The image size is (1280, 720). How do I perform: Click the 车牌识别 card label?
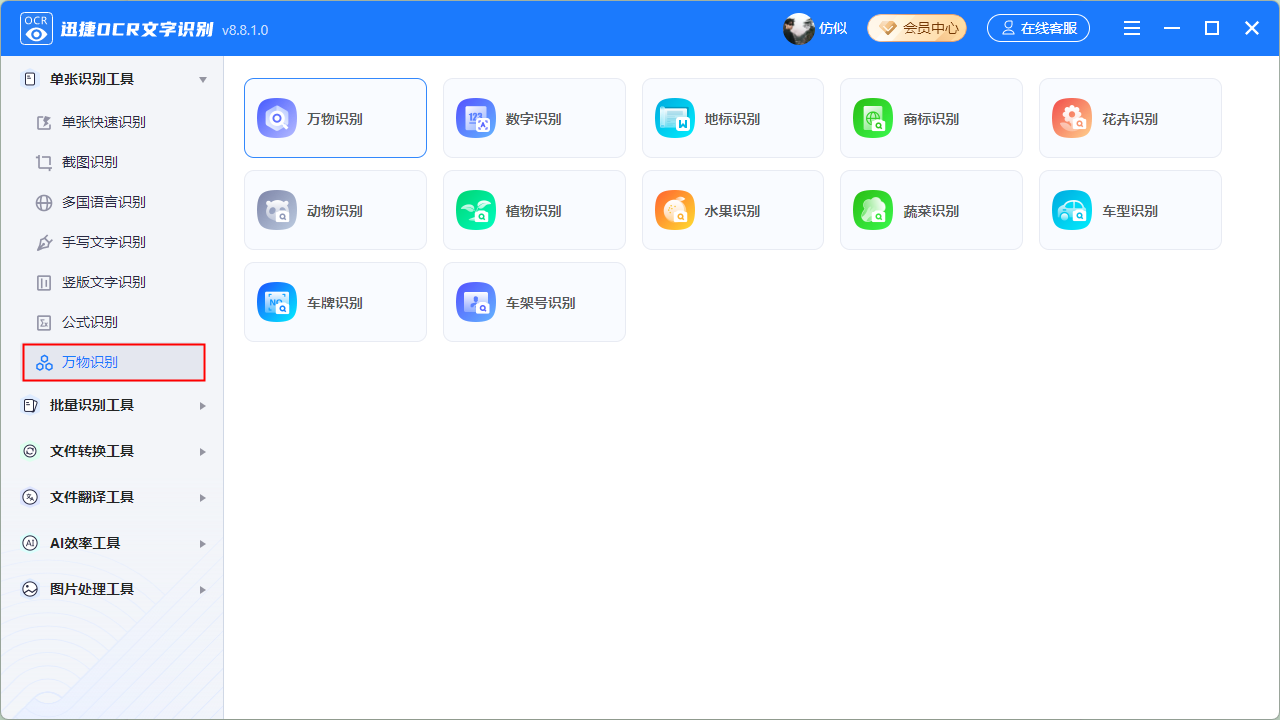pos(335,303)
